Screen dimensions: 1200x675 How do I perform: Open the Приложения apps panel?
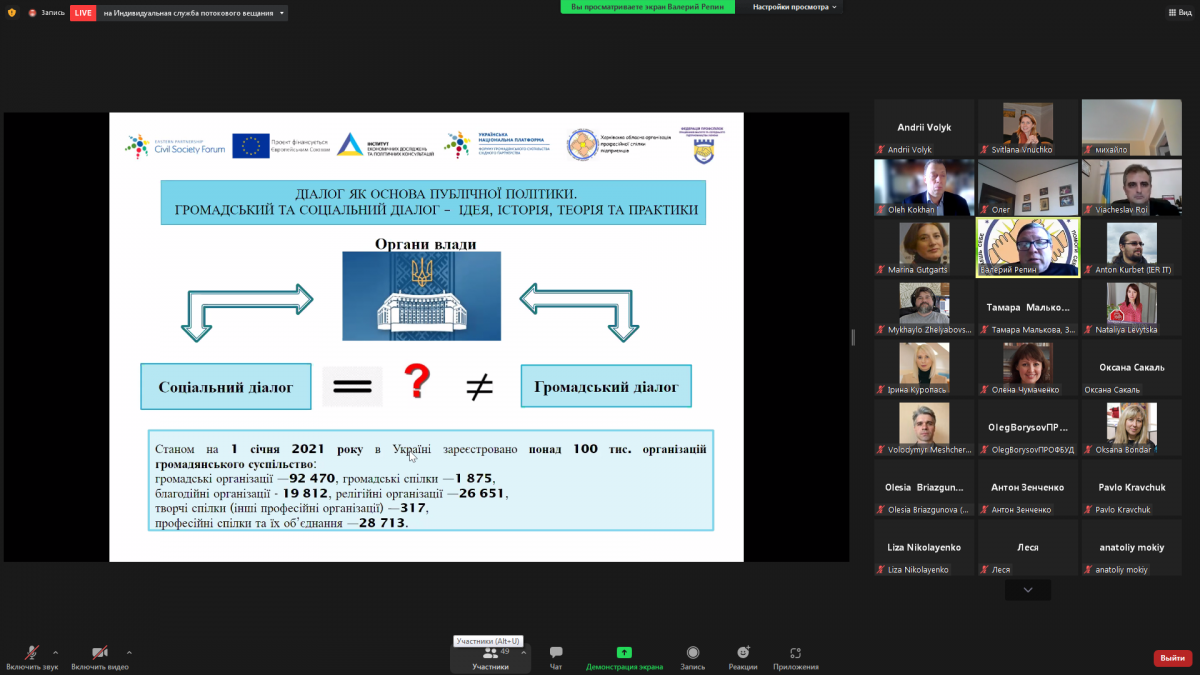795,657
